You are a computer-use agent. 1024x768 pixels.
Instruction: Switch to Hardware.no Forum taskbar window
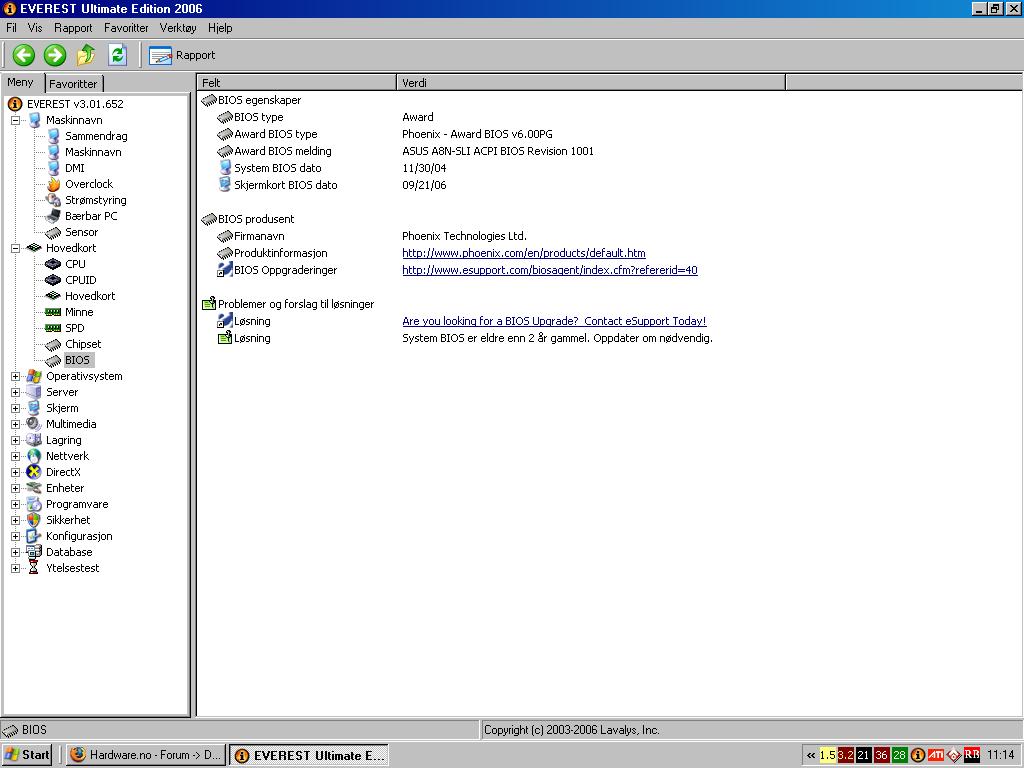pyautogui.click(x=146, y=755)
